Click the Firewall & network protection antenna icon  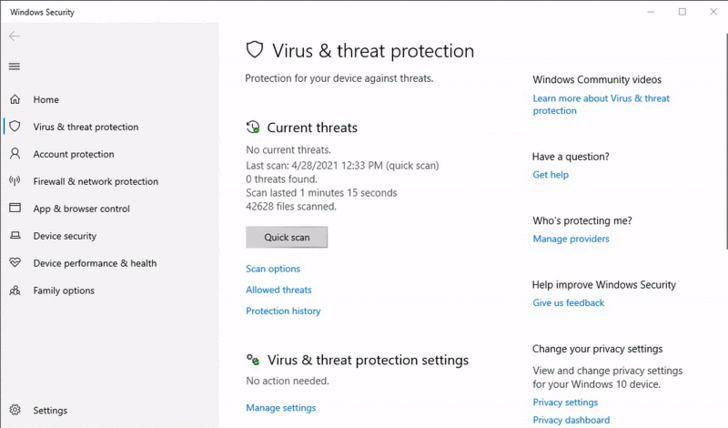coord(14,181)
